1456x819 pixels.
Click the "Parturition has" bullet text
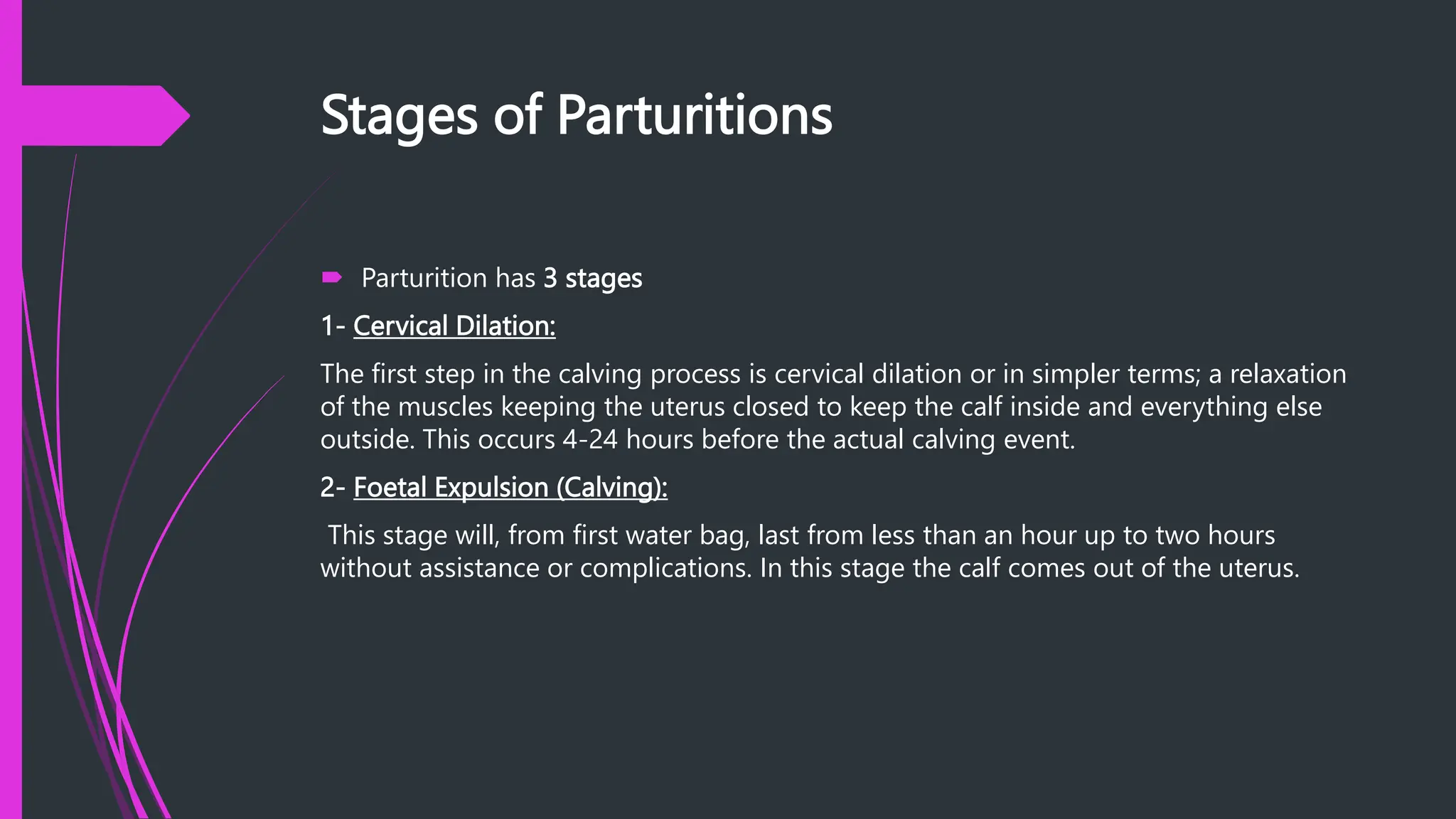(448, 278)
